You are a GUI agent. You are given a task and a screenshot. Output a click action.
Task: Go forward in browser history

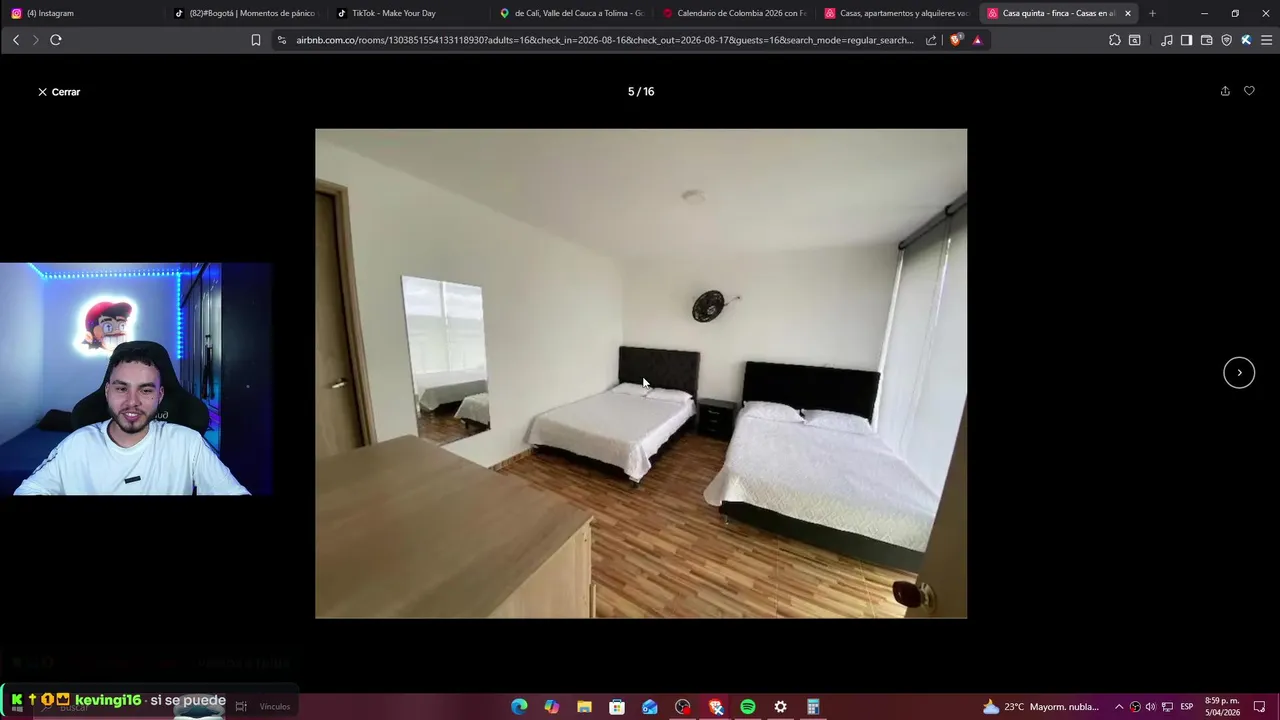[35, 40]
